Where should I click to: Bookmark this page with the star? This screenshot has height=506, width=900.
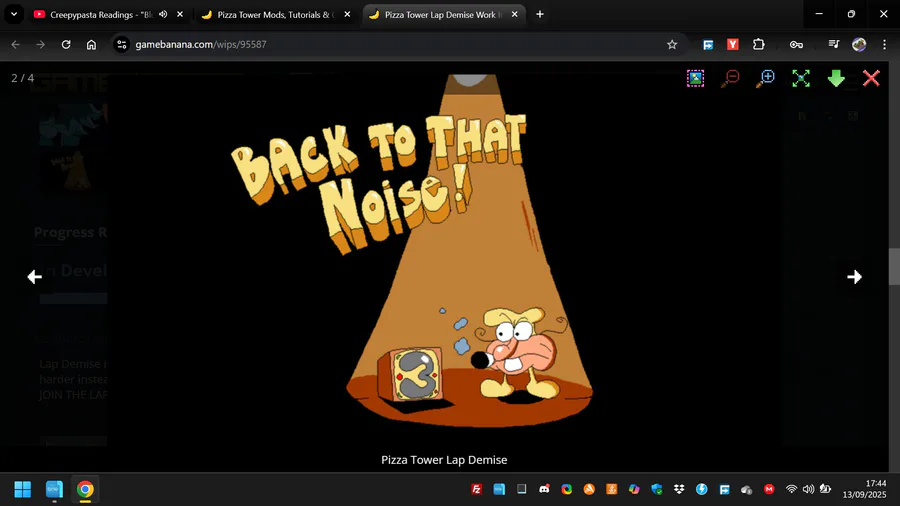(672, 44)
